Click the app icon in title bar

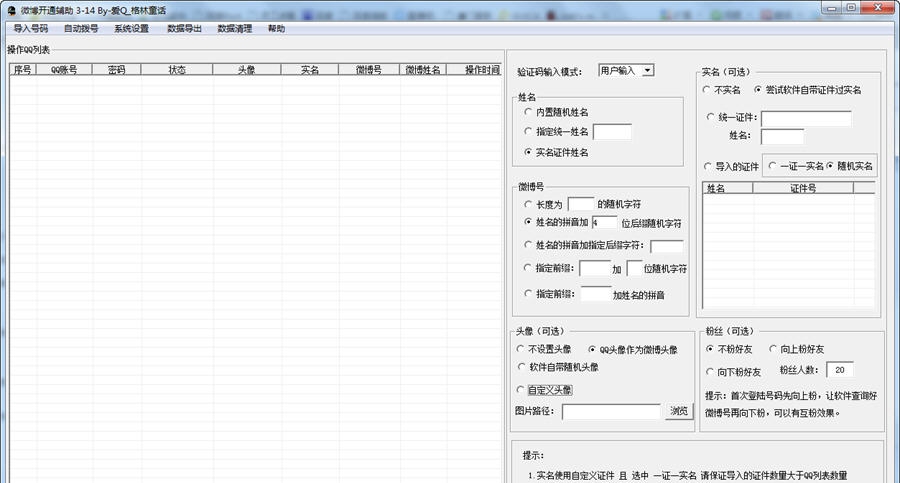coord(11,10)
